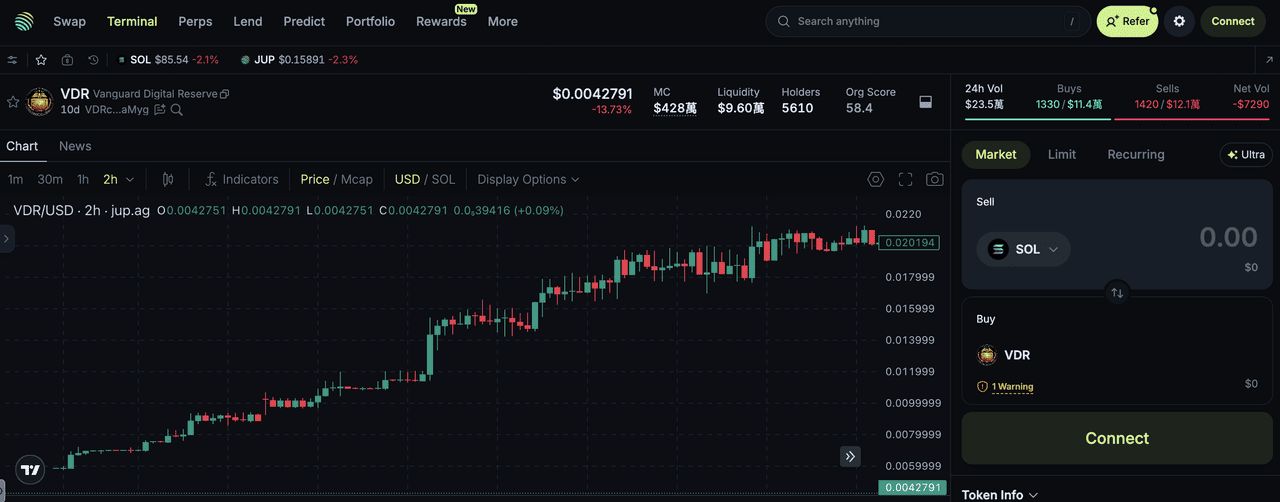1280x502 pixels.
Task: Switch to the Chart tab
Action: click(22, 146)
